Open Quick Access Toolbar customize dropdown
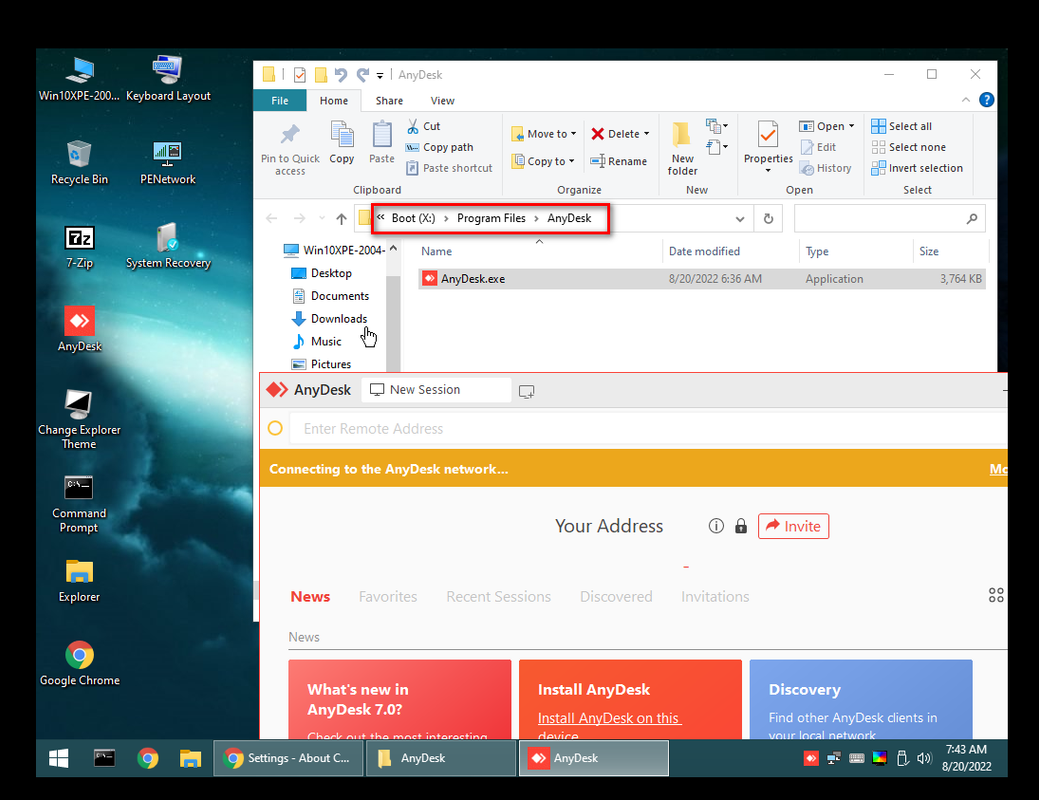 tap(380, 76)
